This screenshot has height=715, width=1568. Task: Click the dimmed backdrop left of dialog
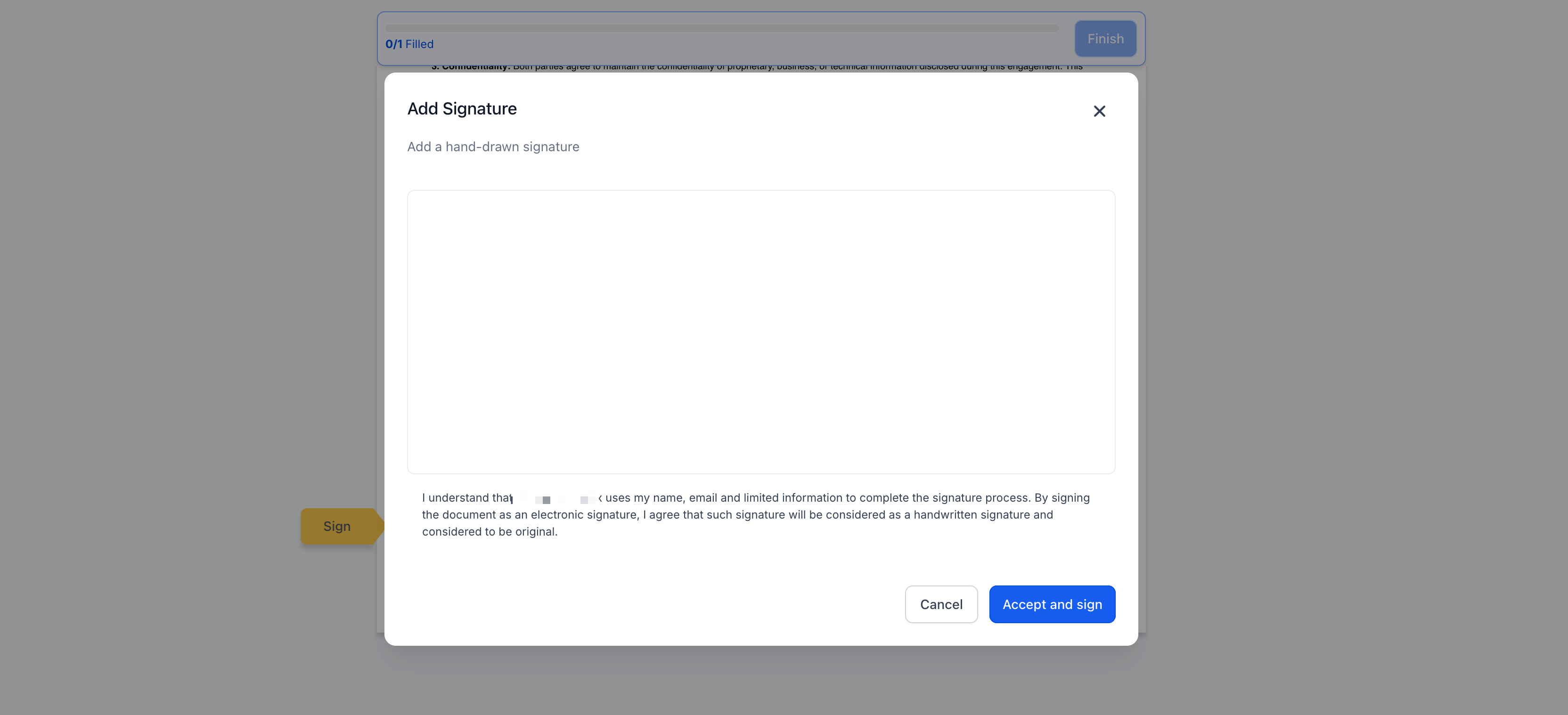click(183, 304)
